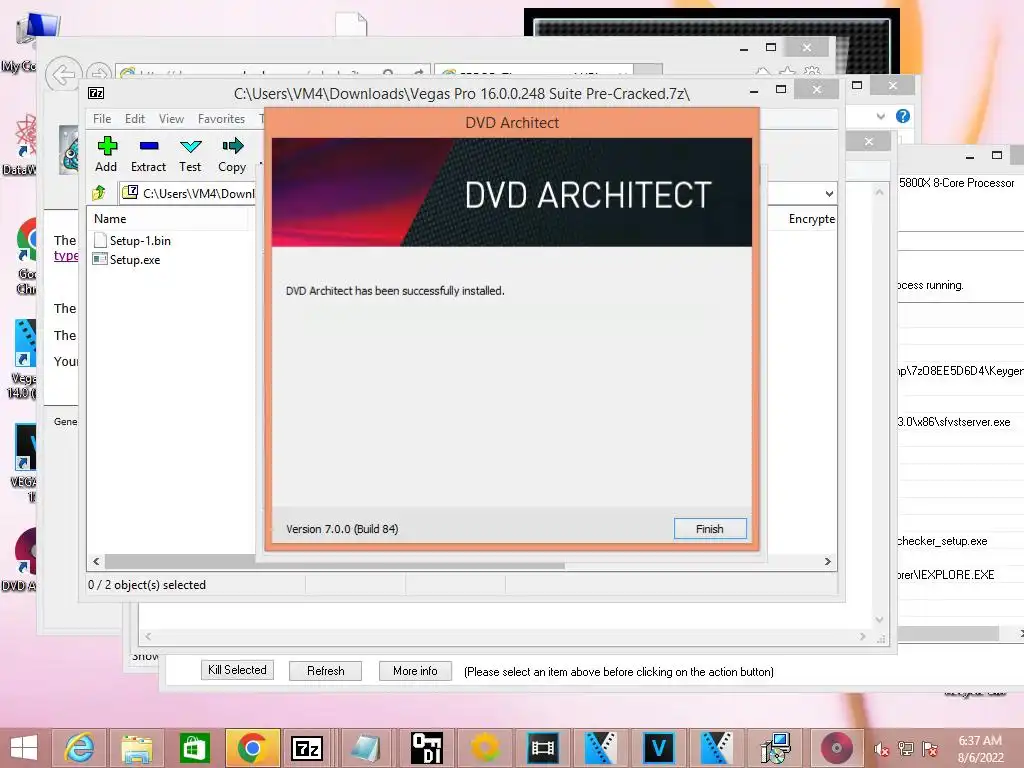The height and width of the screenshot is (768, 1024).
Task: Expand the 7-Zip address path dropdown
Action: click(829, 193)
